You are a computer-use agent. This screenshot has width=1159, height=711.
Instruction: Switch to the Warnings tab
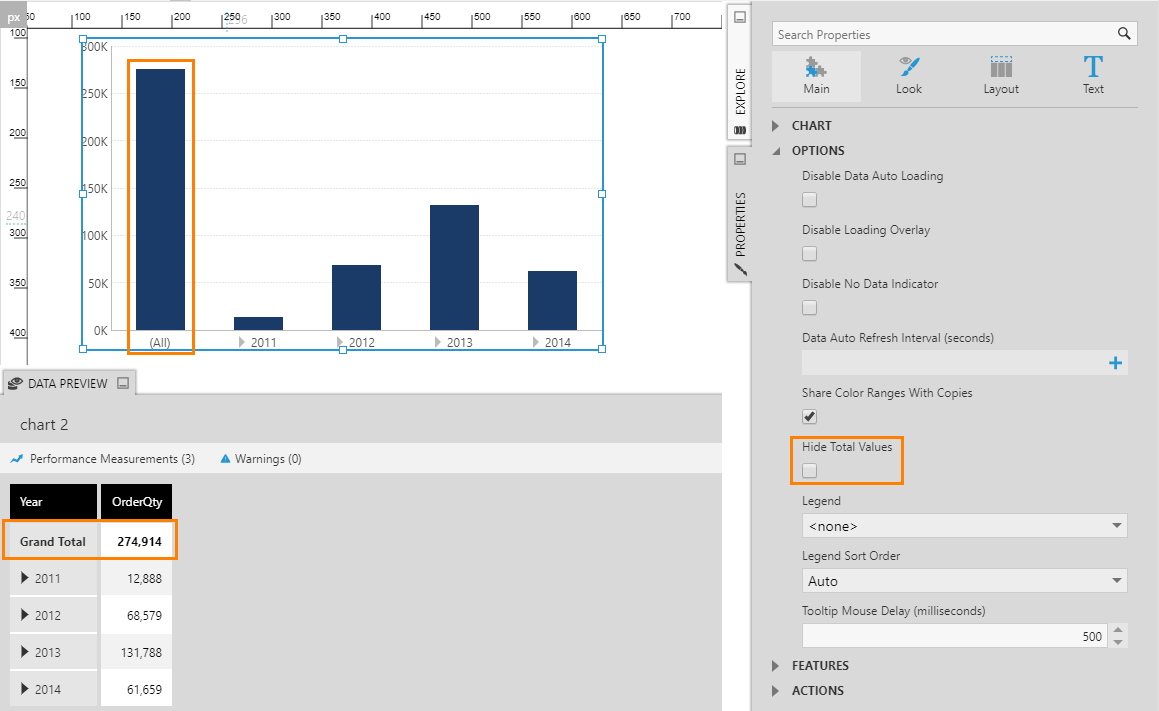click(x=260, y=459)
